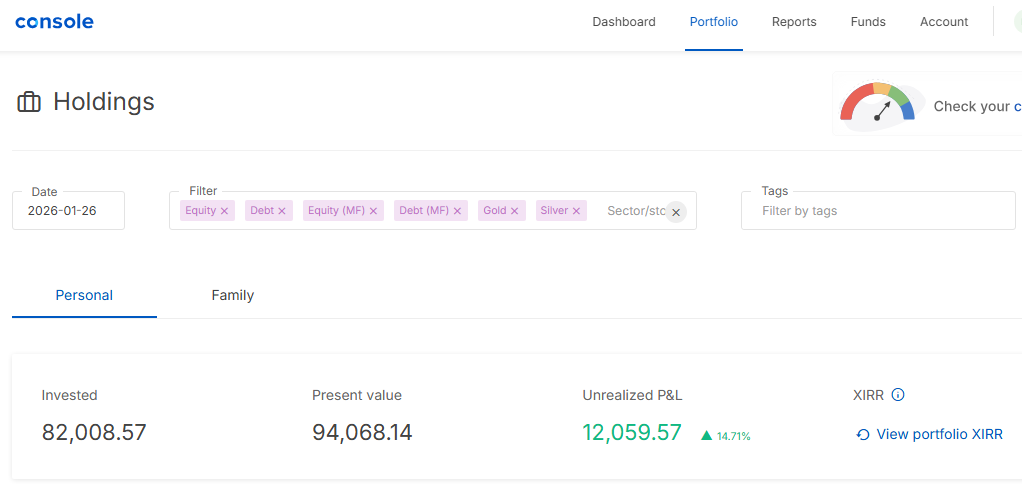Go to the Reports menu

[x=794, y=22]
